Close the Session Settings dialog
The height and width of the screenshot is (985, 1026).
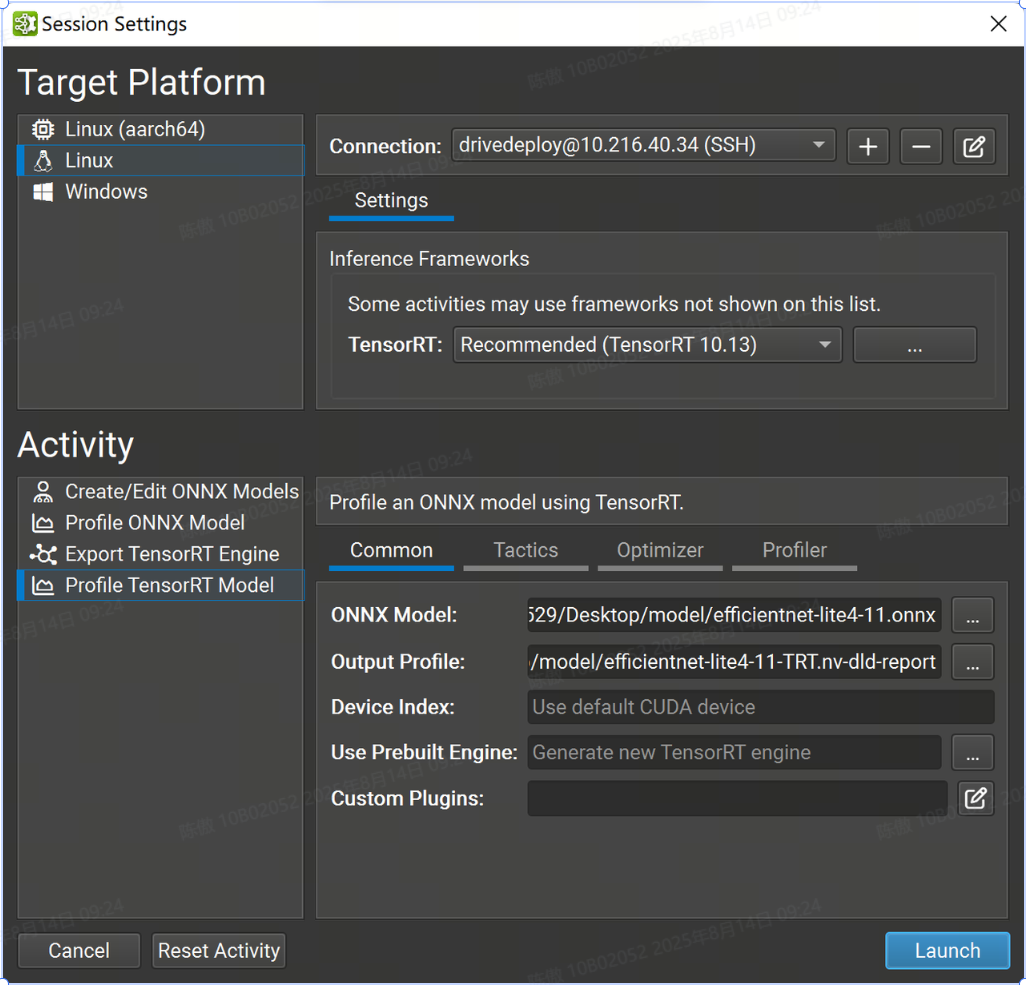tap(999, 24)
